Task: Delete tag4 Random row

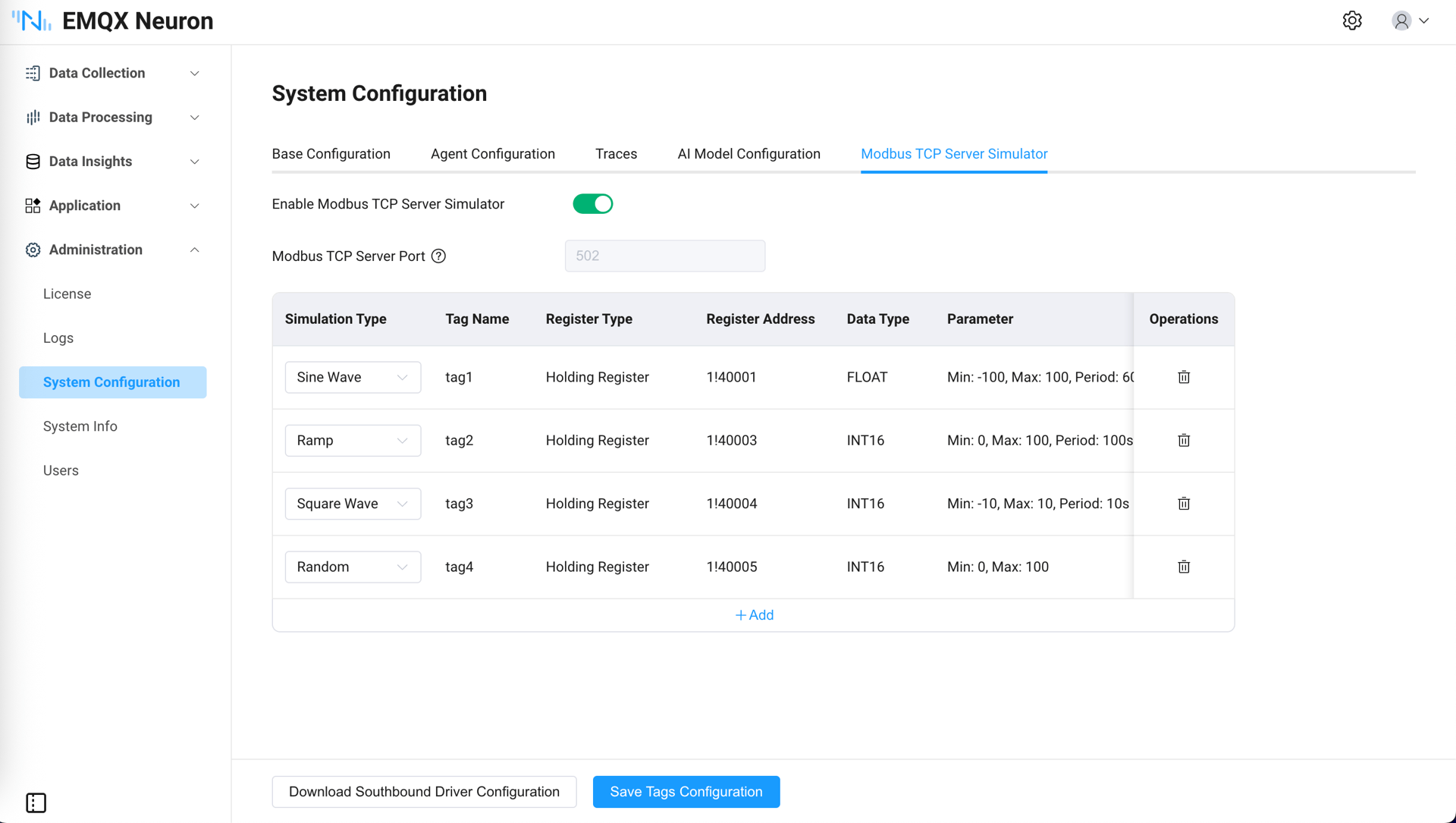Action: pos(1183,567)
